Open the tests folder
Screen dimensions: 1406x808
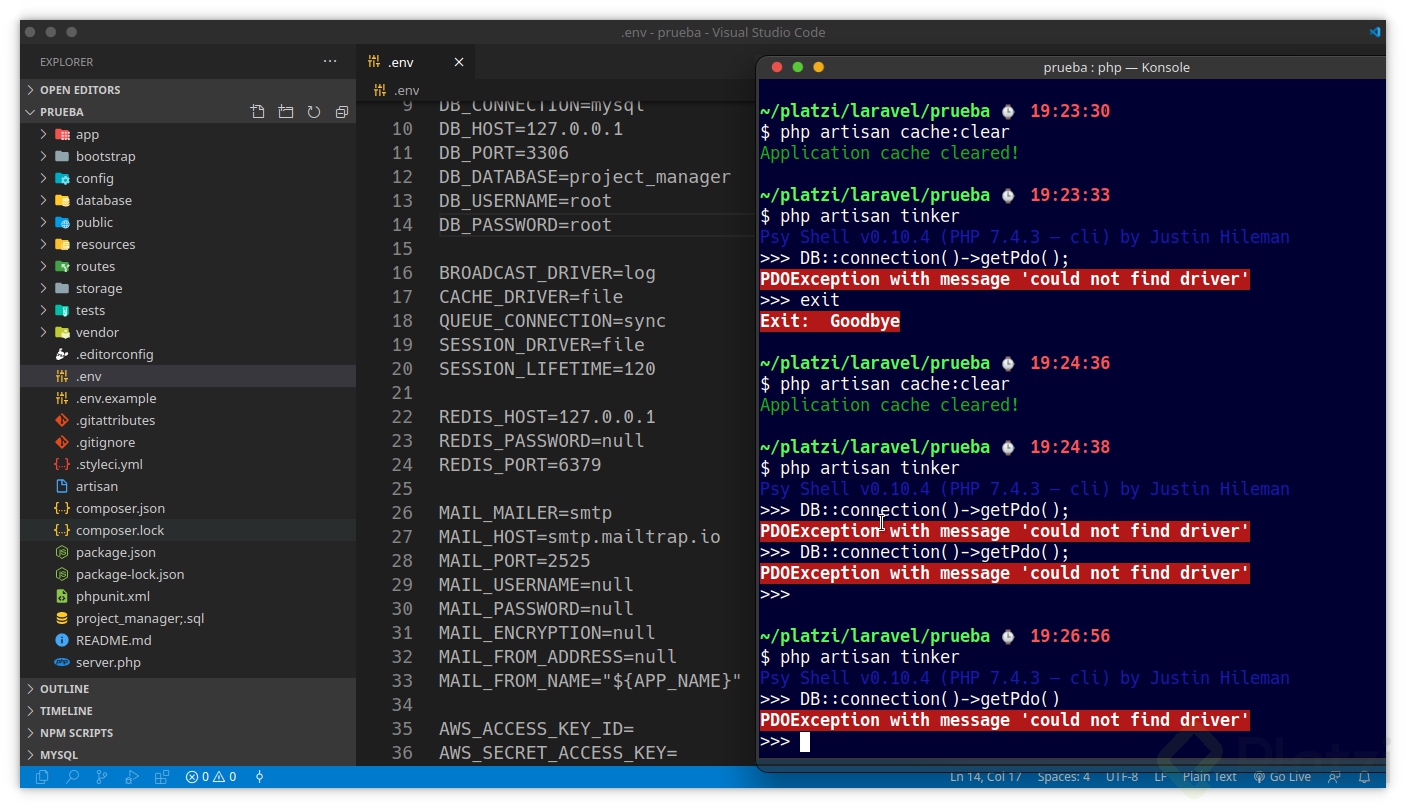[x=188, y=310]
